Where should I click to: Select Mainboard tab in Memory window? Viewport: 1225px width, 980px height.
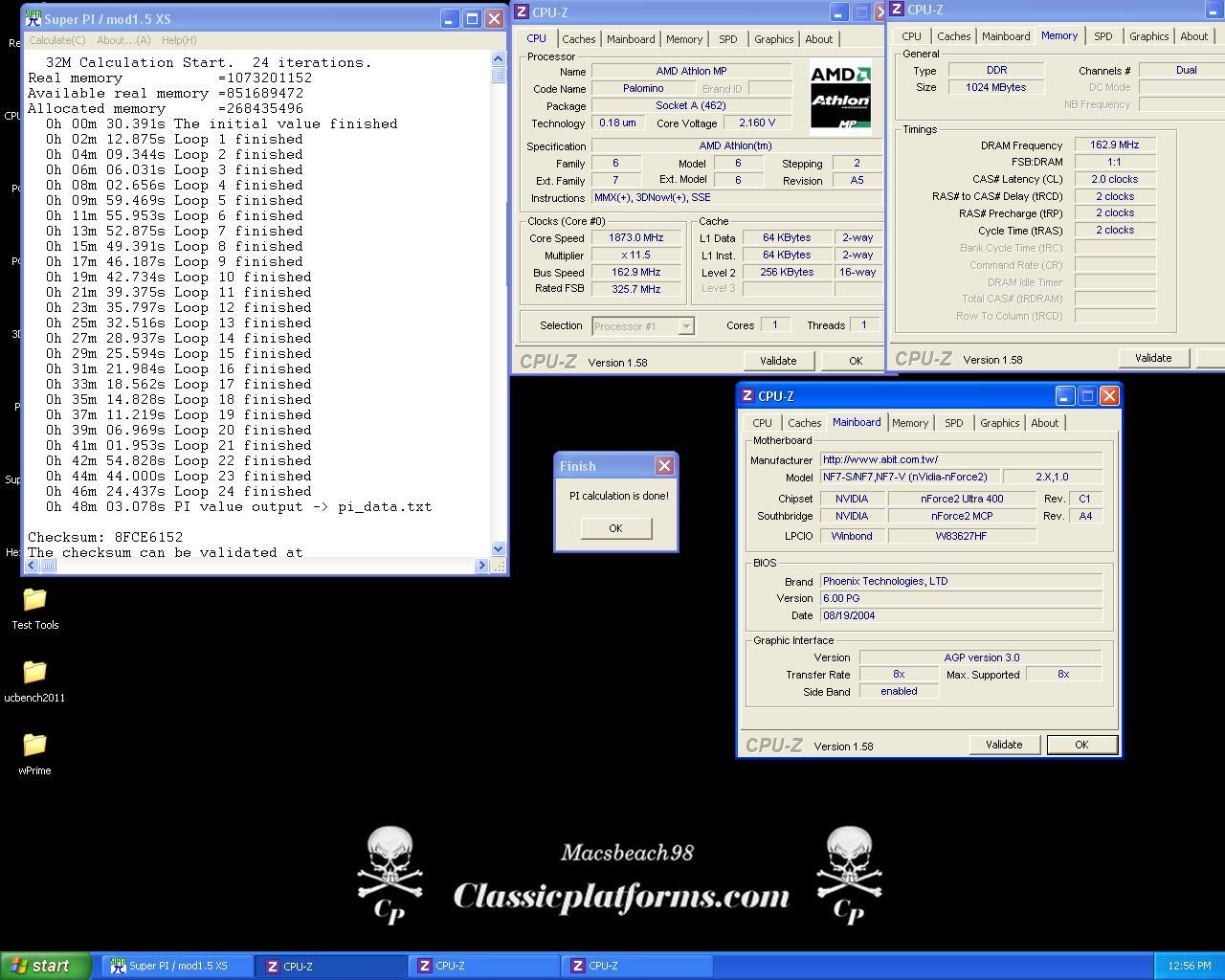click(x=1006, y=36)
